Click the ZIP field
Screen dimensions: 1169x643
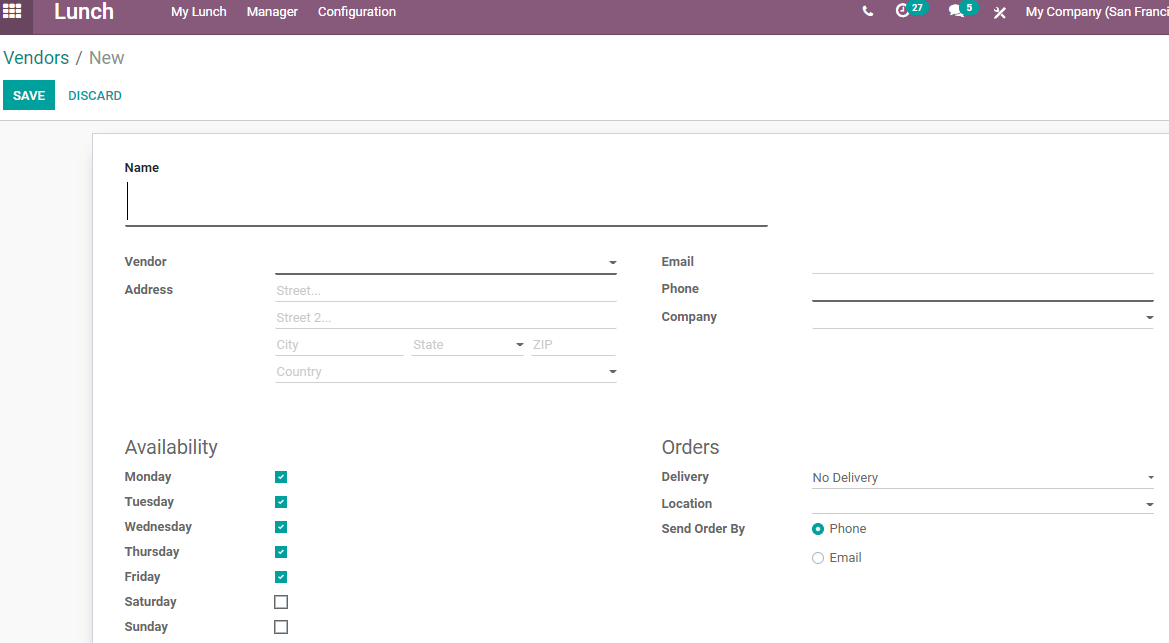click(573, 345)
